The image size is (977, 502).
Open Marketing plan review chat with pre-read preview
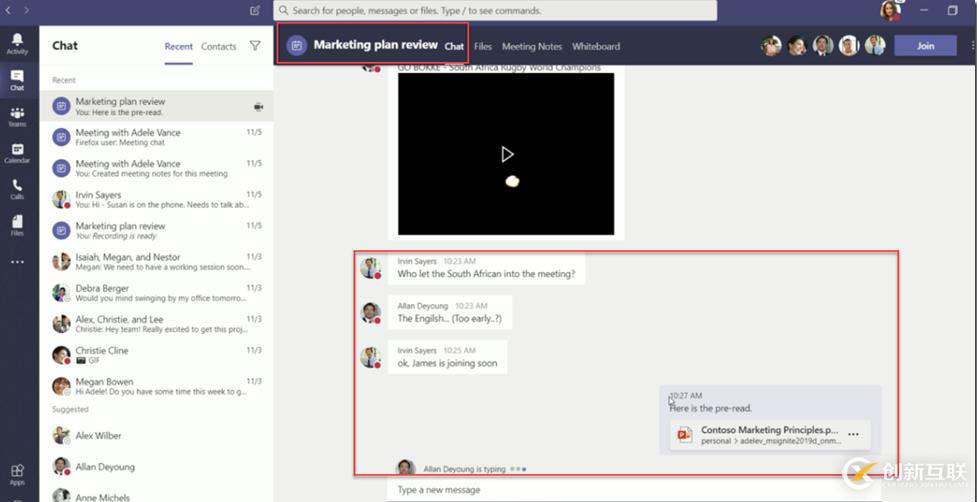point(156,107)
